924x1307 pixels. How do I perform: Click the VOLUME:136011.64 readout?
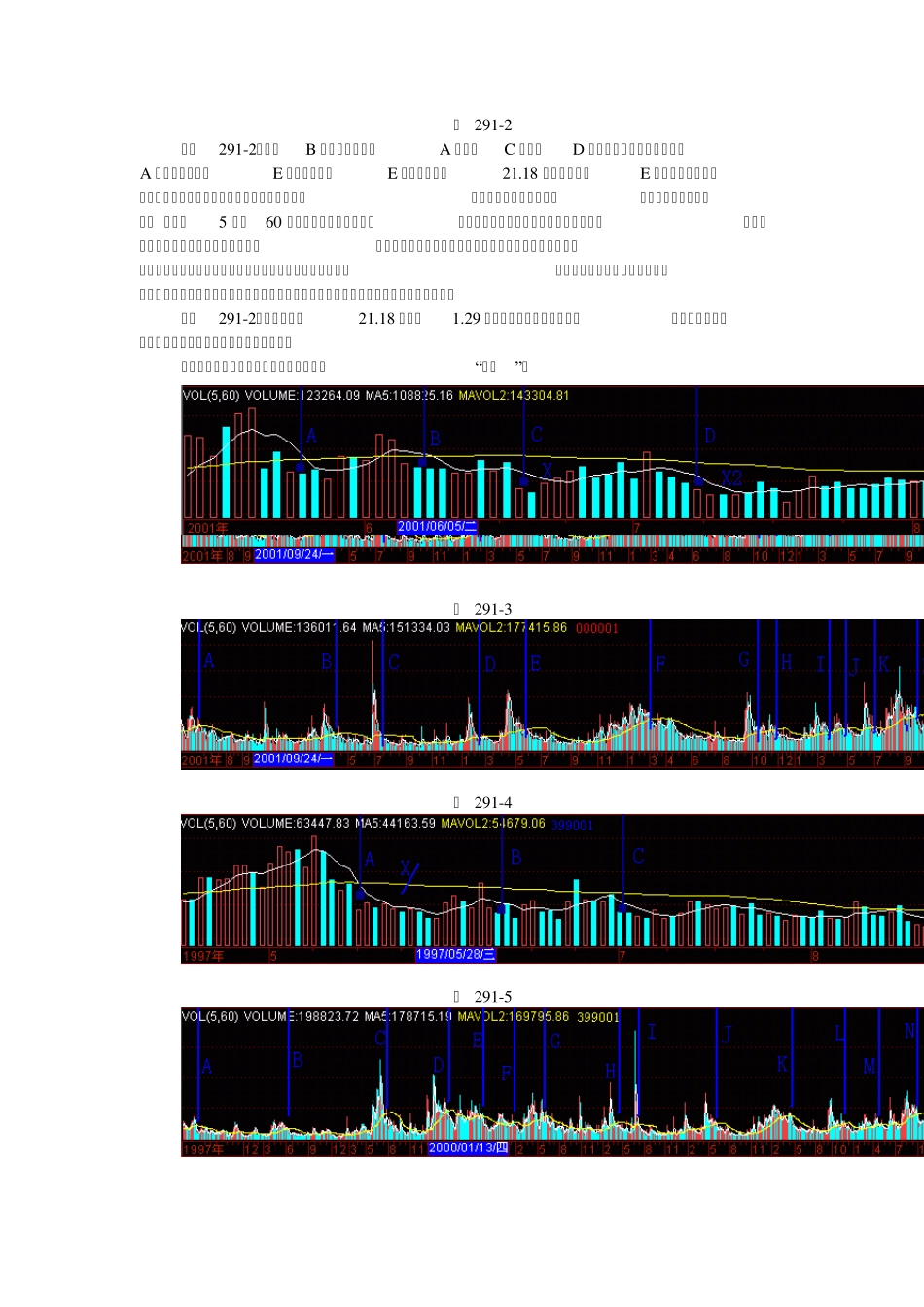[302, 628]
